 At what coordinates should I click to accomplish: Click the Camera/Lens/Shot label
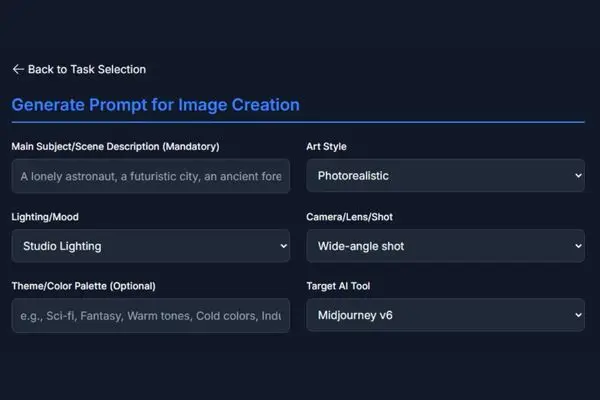(x=349, y=217)
